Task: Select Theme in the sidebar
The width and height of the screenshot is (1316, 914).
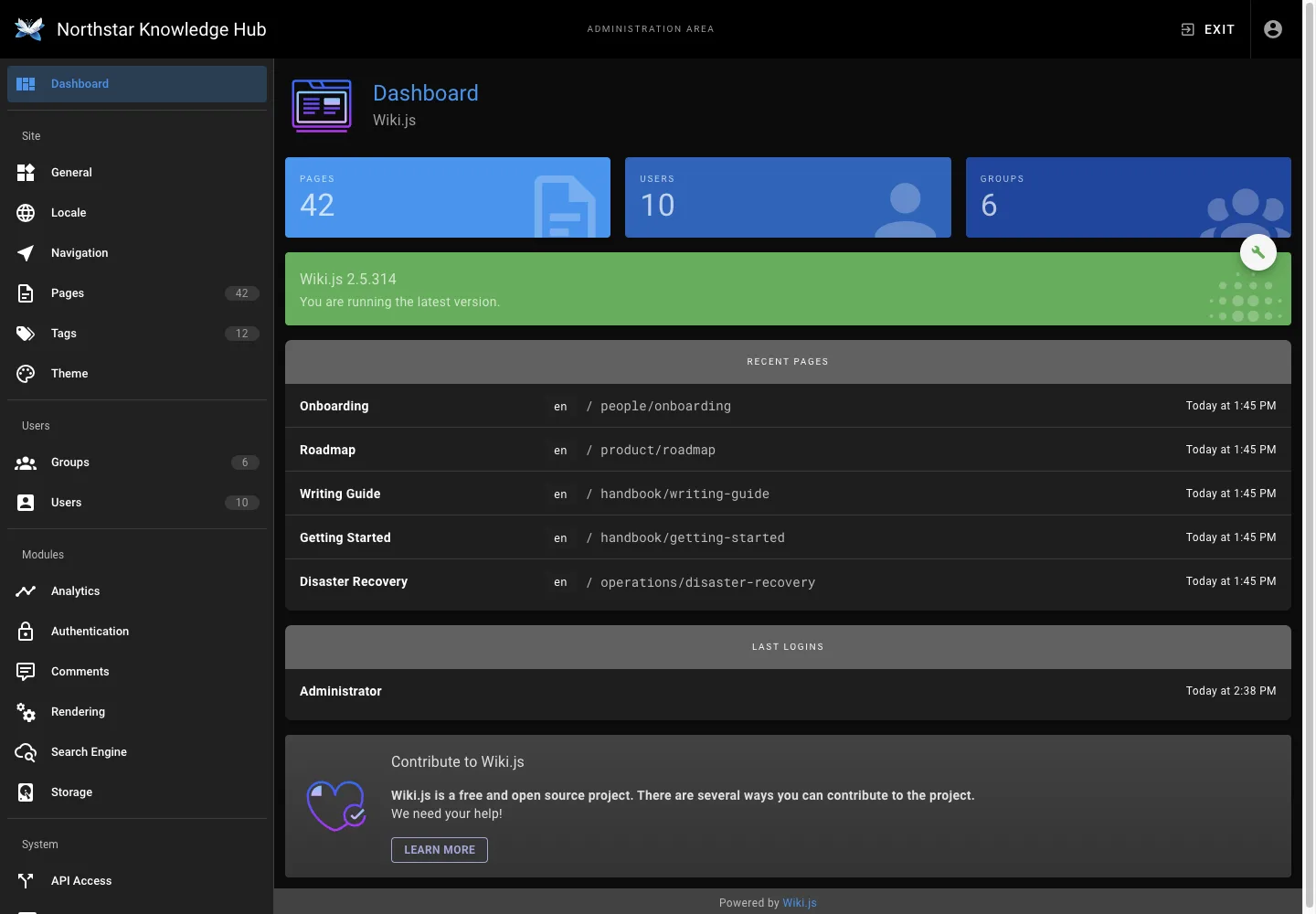Action: coord(137,374)
